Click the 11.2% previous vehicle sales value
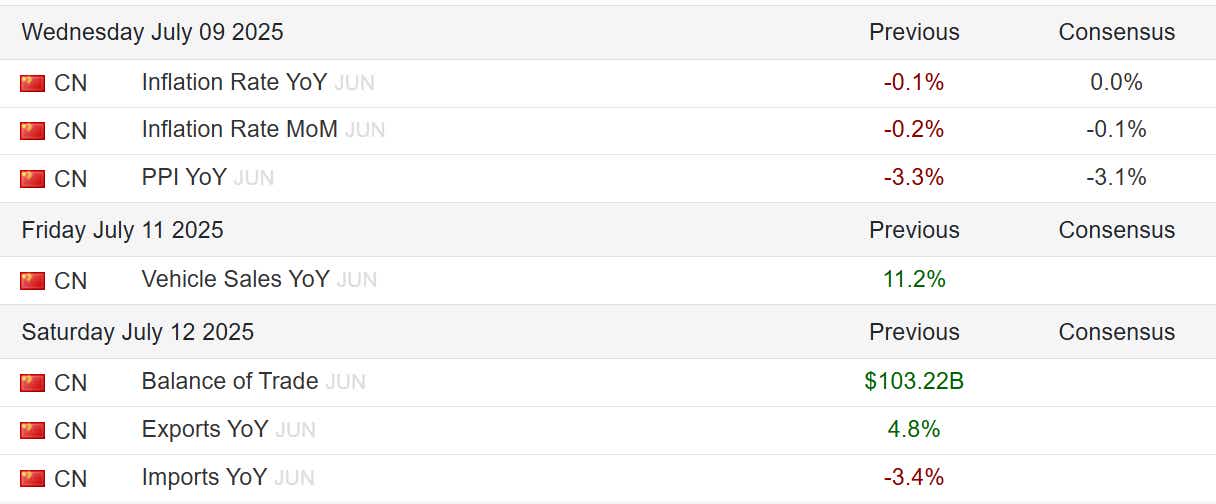Screen dimensions: 1216x504 914,280
